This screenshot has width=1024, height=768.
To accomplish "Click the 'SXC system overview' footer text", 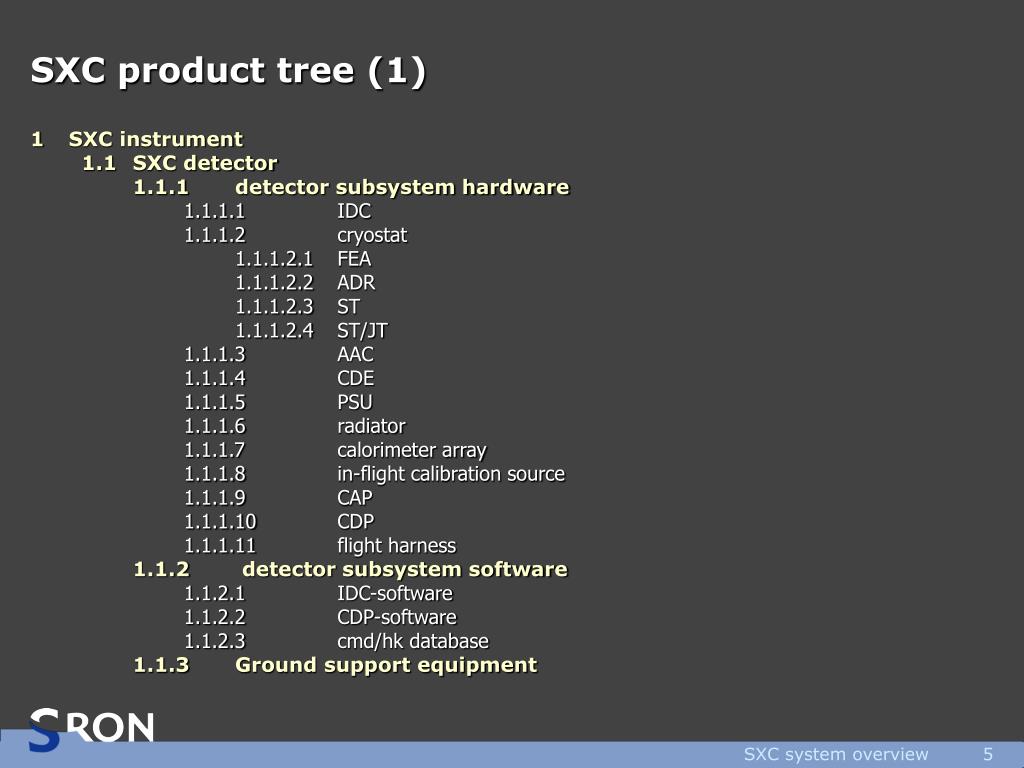I will pos(836,754).
